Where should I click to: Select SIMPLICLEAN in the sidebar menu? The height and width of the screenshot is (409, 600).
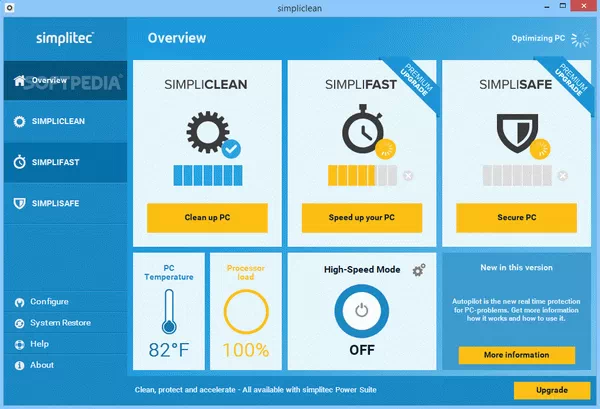coord(65,122)
